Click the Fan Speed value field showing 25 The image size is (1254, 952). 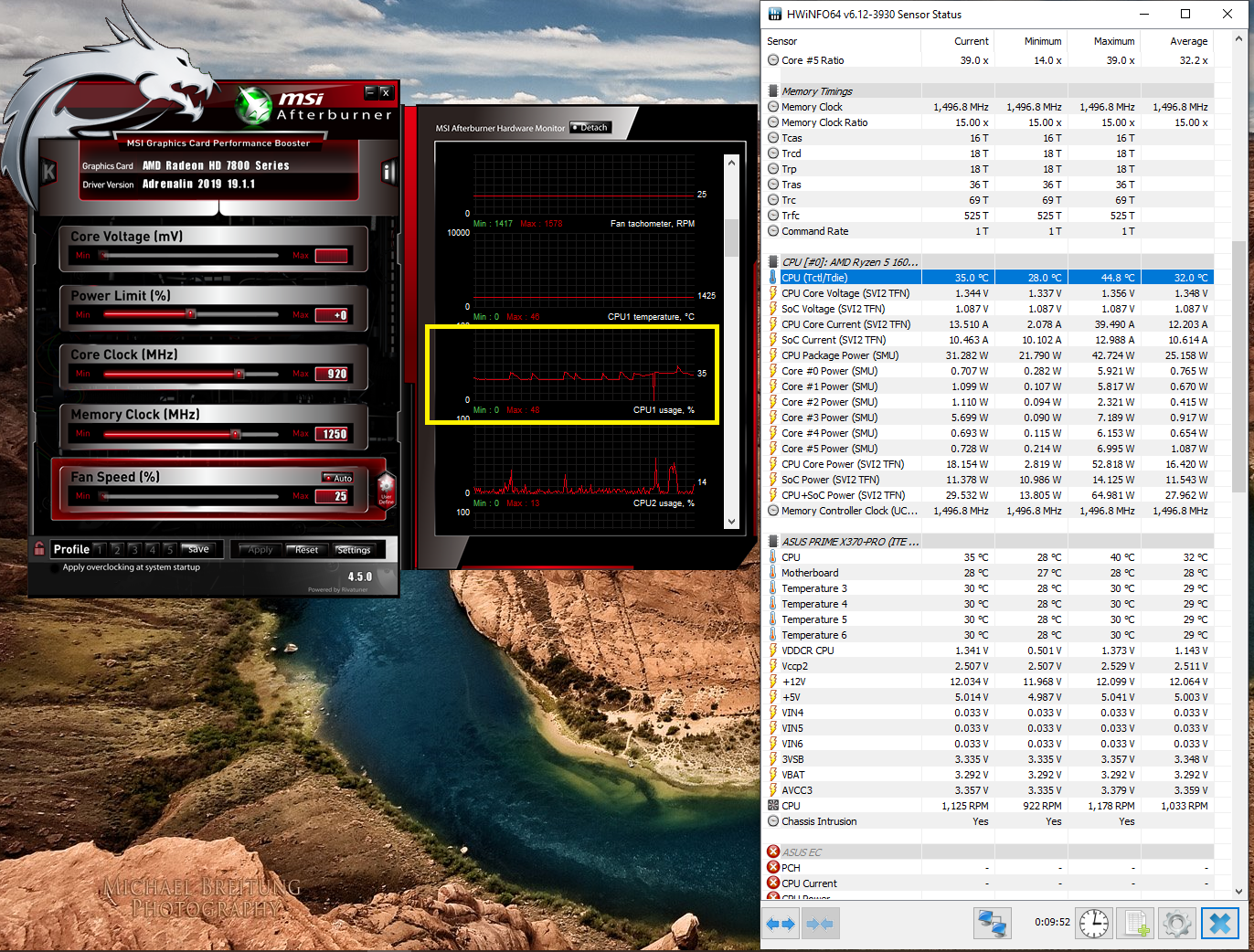(332, 496)
